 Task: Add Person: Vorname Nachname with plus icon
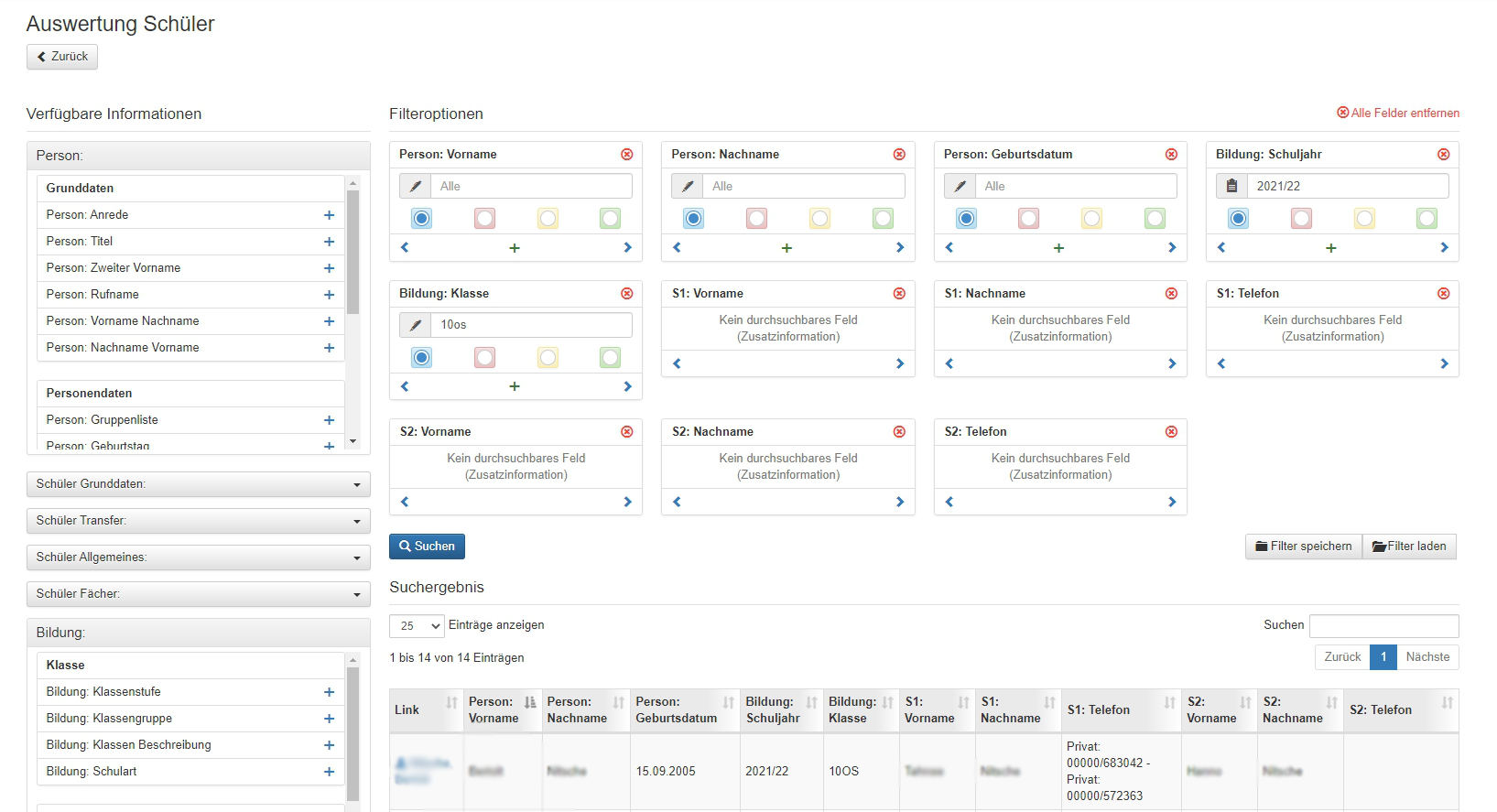click(x=329, y=321)
